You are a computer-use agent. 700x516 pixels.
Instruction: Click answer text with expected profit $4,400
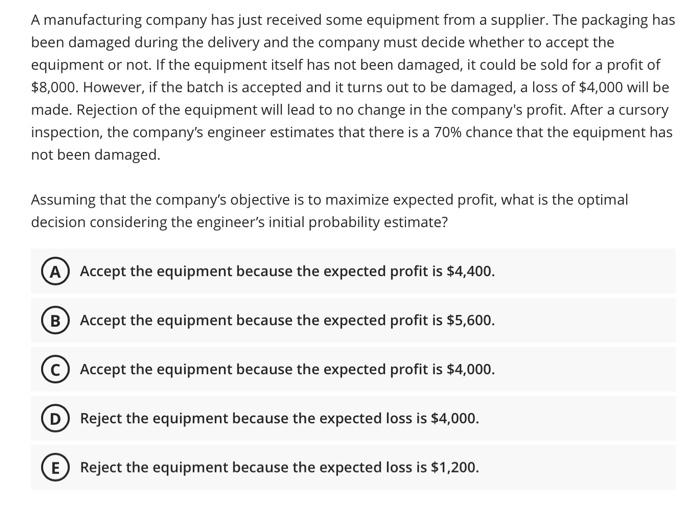point(287,271)
